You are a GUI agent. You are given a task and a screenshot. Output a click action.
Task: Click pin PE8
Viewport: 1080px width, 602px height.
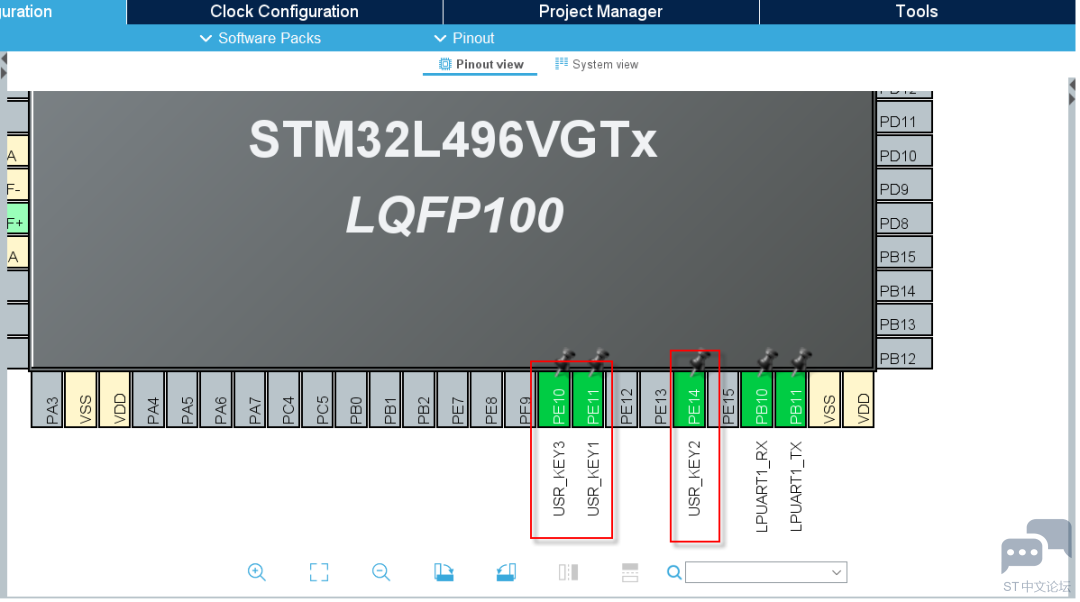coord(488,399)
